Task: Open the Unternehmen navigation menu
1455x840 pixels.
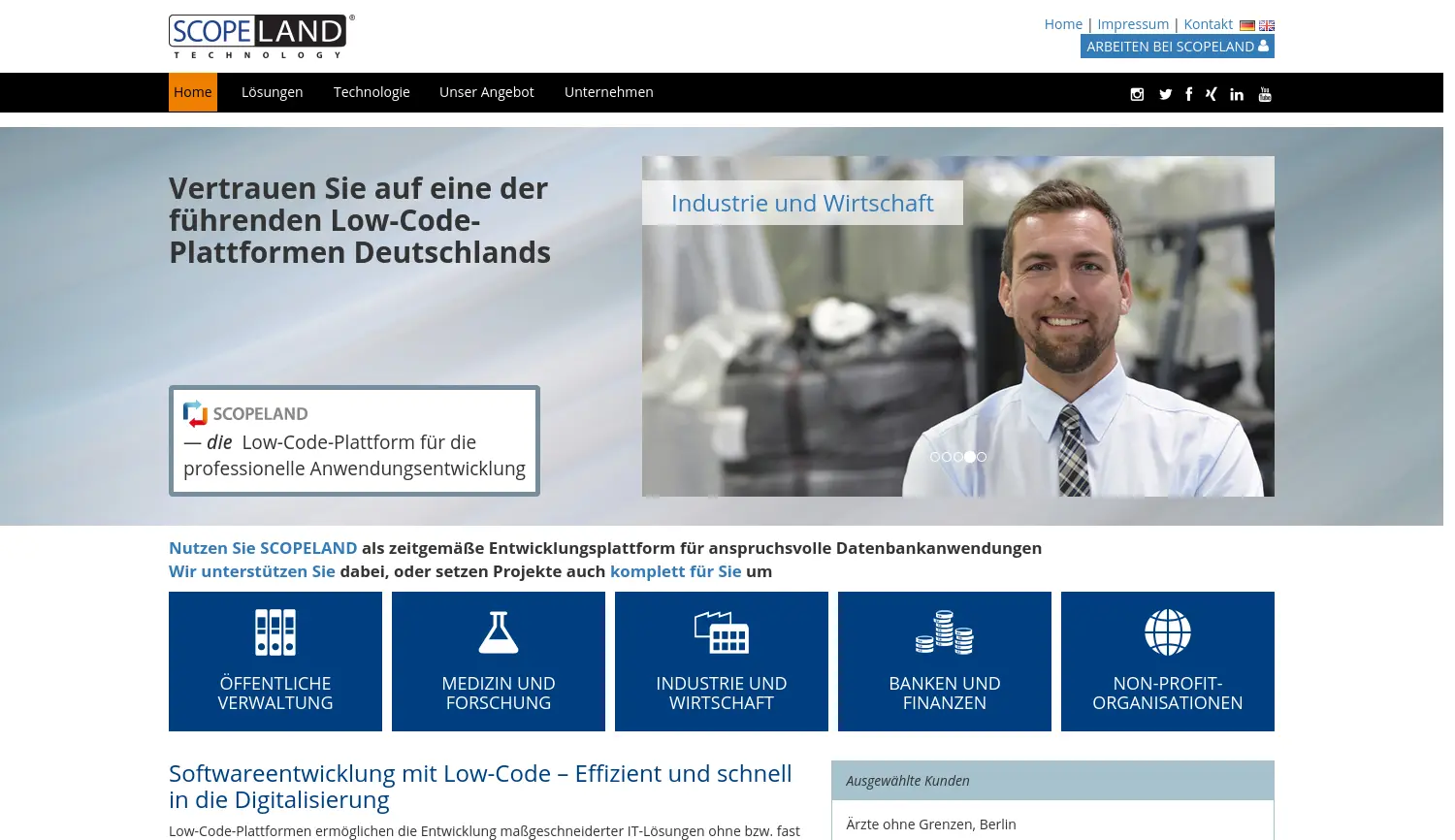Action: (x=608, y=91)
